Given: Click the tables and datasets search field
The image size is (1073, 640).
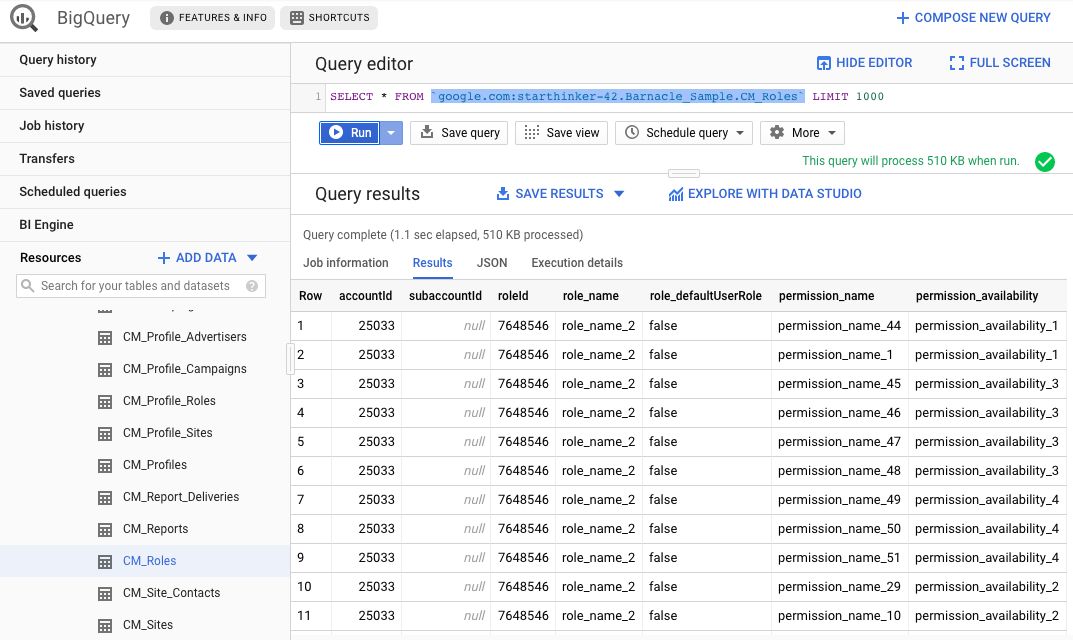Looking at the screenshot, I should pyautogui.click(x=141, y=286).
